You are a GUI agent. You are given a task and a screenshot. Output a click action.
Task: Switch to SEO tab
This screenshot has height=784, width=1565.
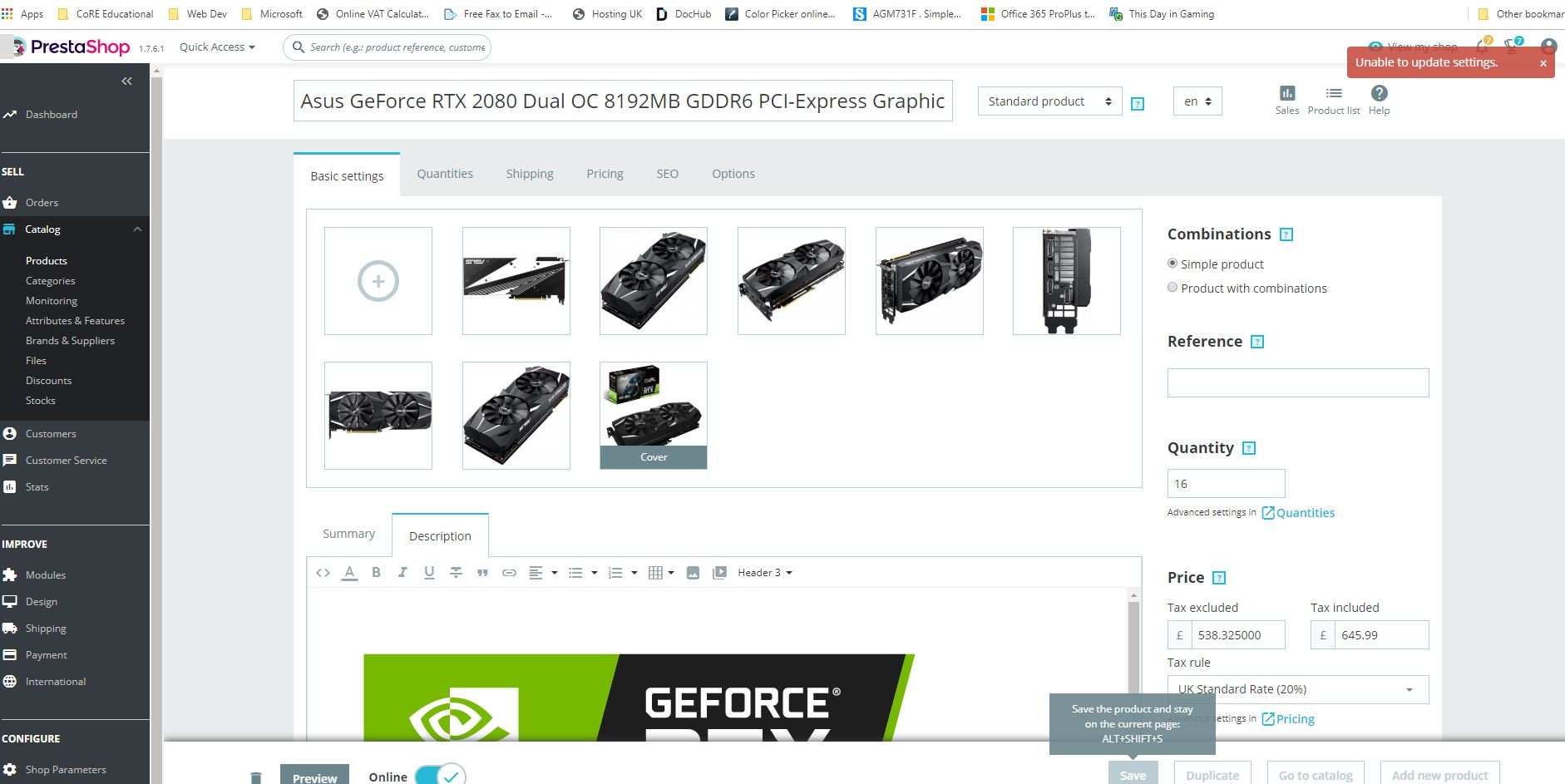tap(668, 174)
